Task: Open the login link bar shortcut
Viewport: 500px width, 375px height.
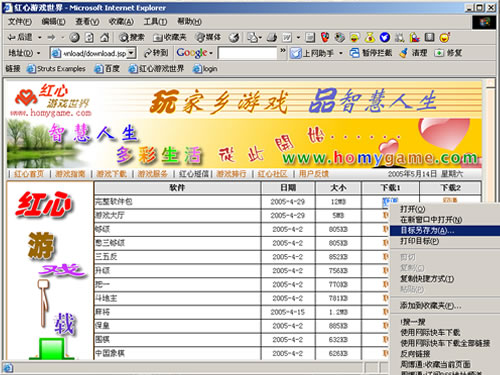Action: tap(205, 69)
